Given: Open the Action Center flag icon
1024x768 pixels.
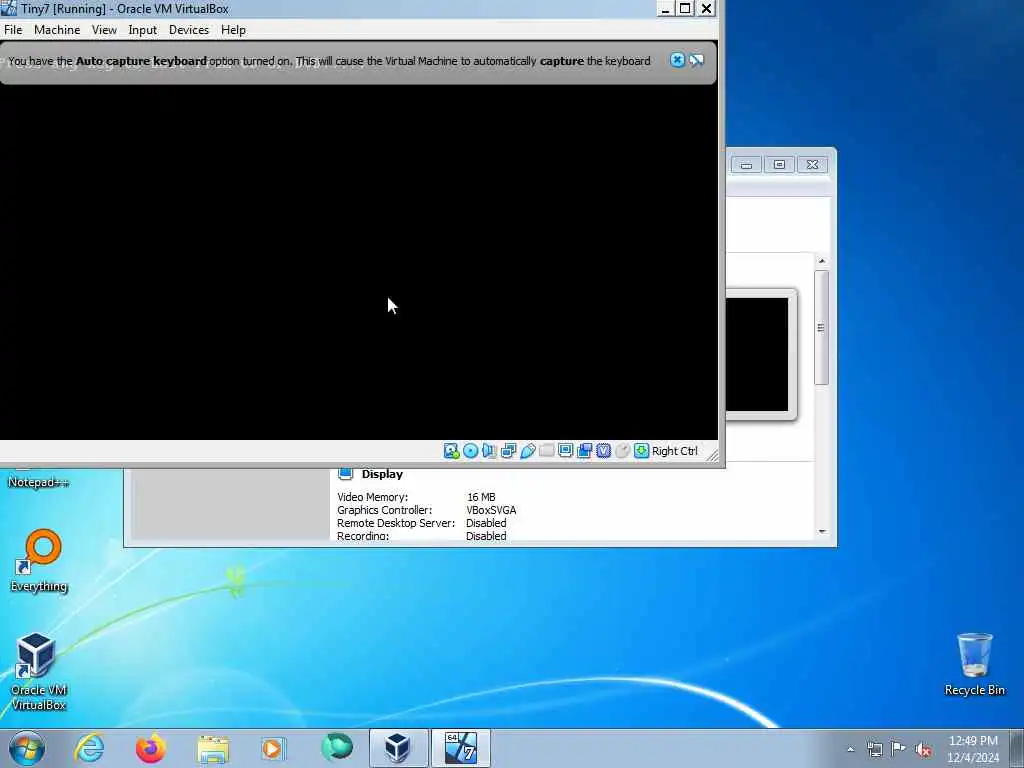Looking at the screenshot, I should tap(899, 748).
